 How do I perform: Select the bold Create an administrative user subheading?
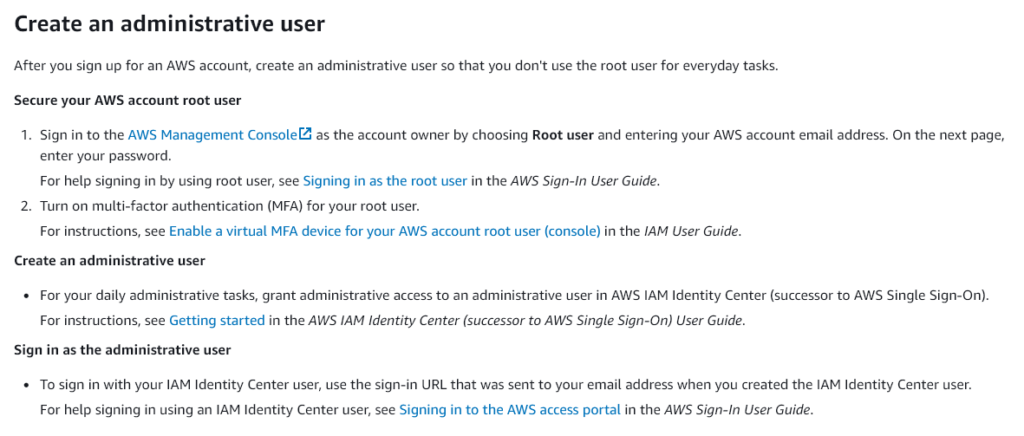(x=110, y=260)
